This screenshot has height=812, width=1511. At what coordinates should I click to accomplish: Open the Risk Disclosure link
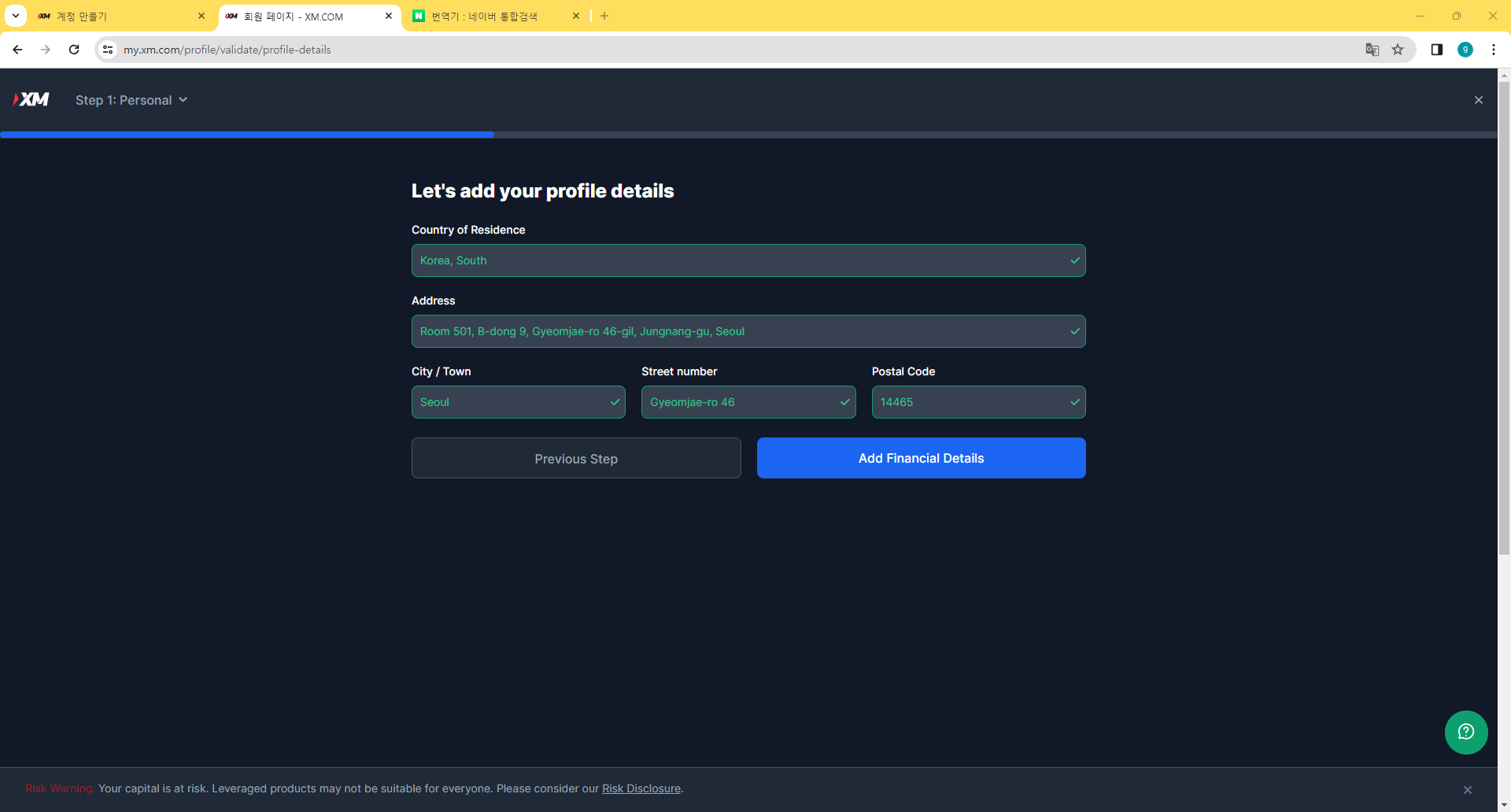coord(641,788)
